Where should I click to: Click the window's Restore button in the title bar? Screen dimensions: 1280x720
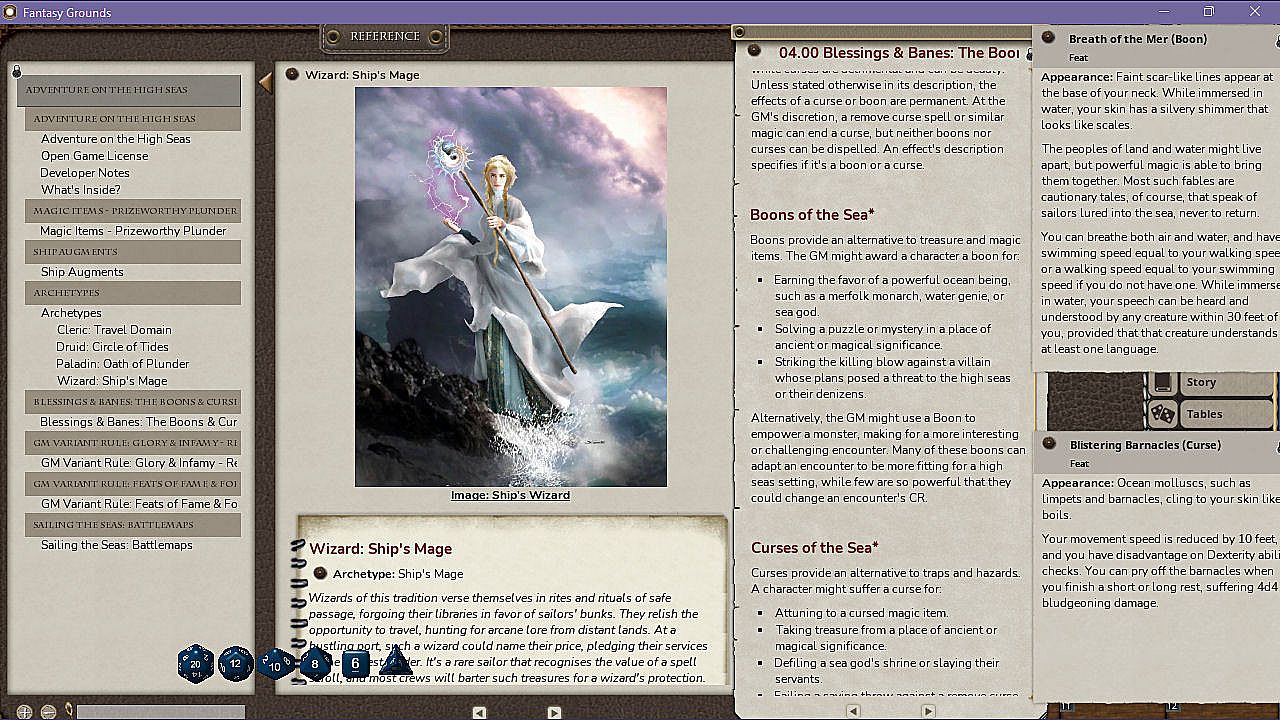(x=1209, y=12)
